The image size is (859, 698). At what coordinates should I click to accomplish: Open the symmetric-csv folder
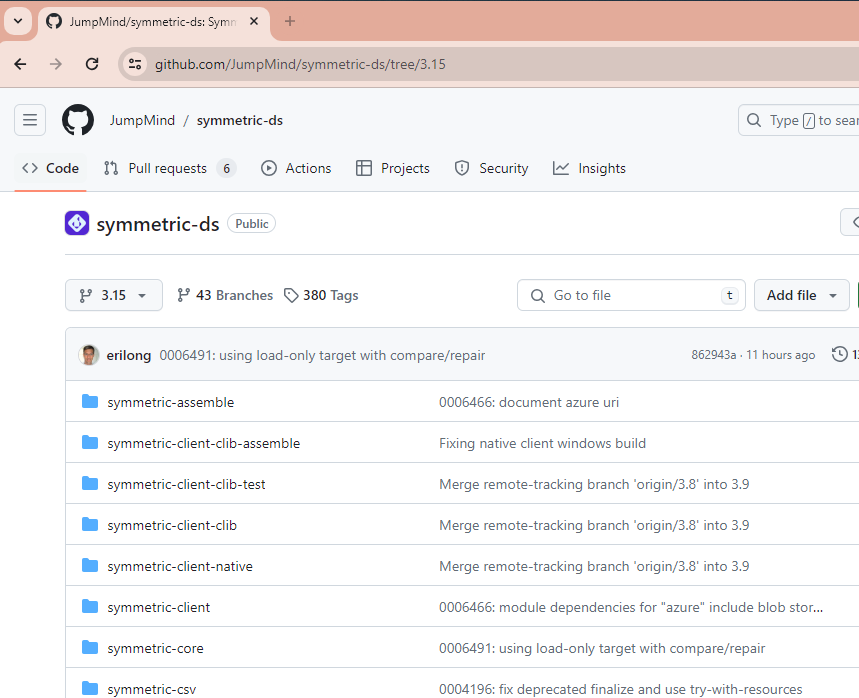click(x=152, y=689)
